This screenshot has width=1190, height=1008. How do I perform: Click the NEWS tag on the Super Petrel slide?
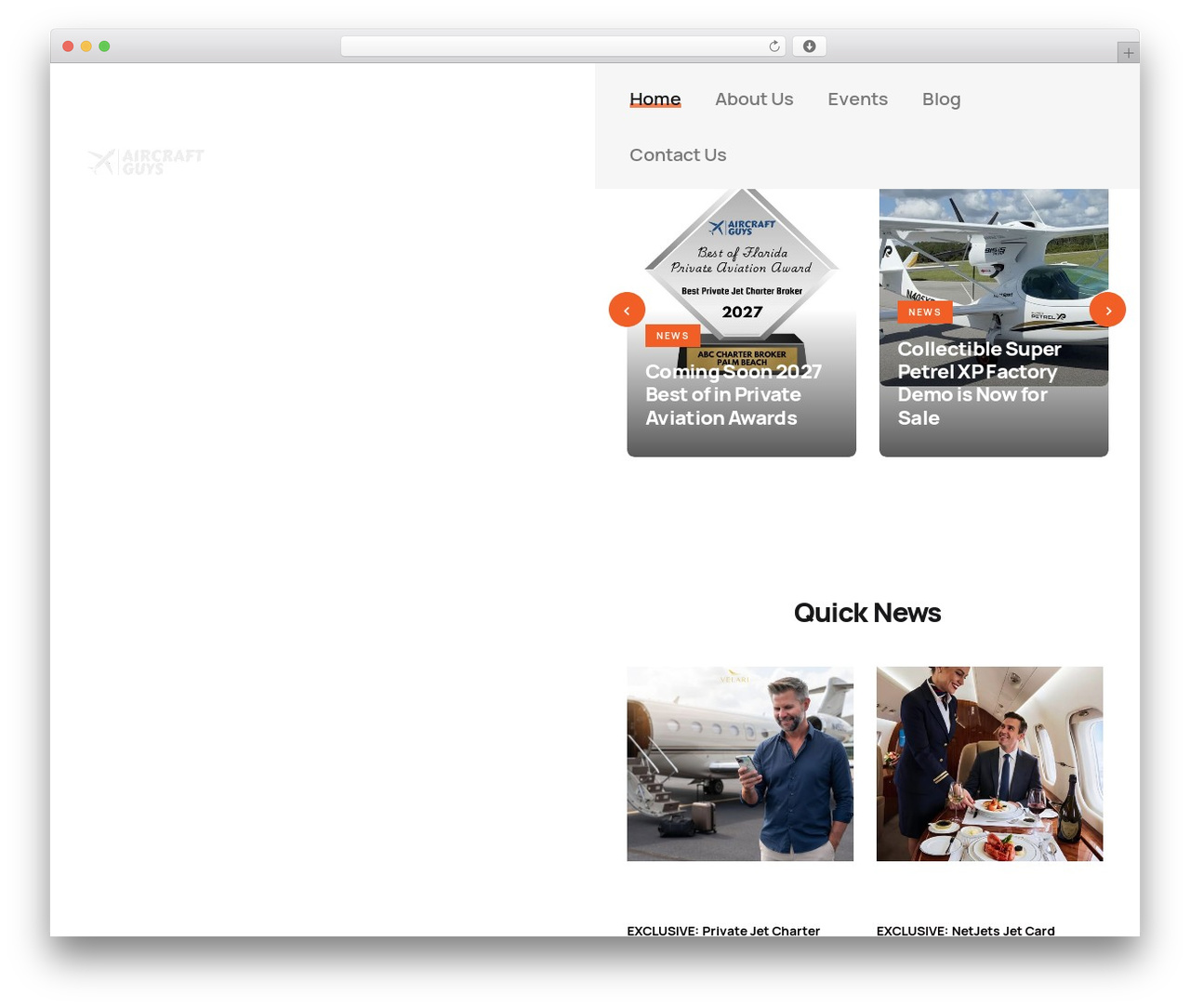pos(924,312)
